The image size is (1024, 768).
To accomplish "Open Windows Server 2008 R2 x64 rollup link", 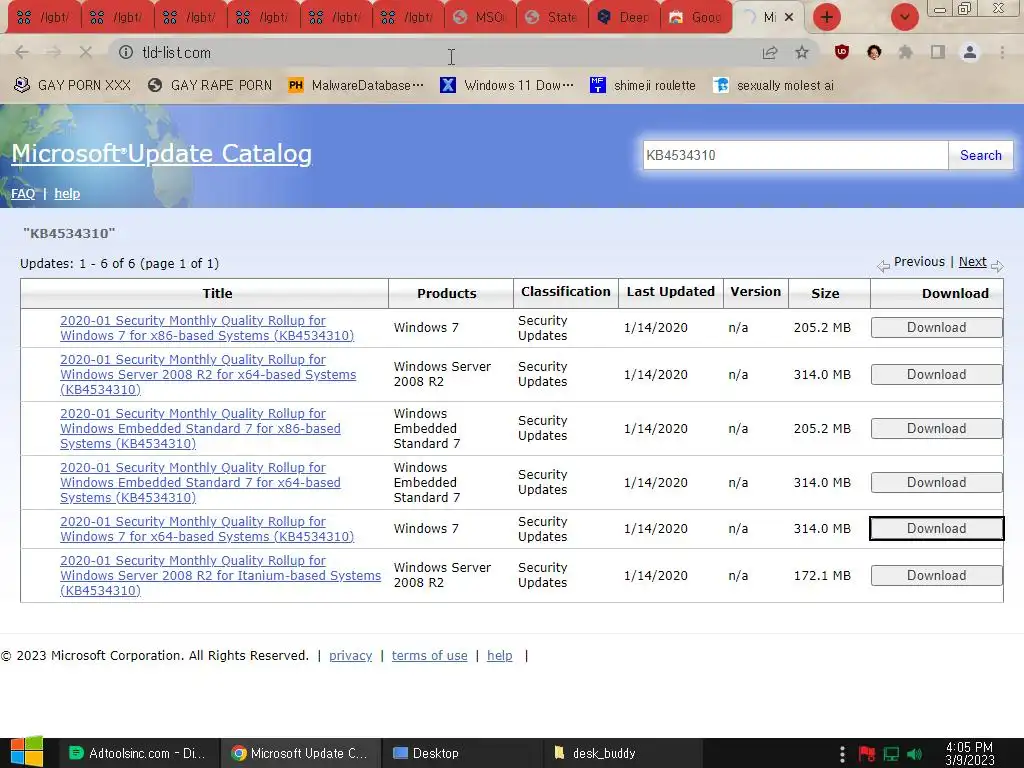I will (208, 374).
